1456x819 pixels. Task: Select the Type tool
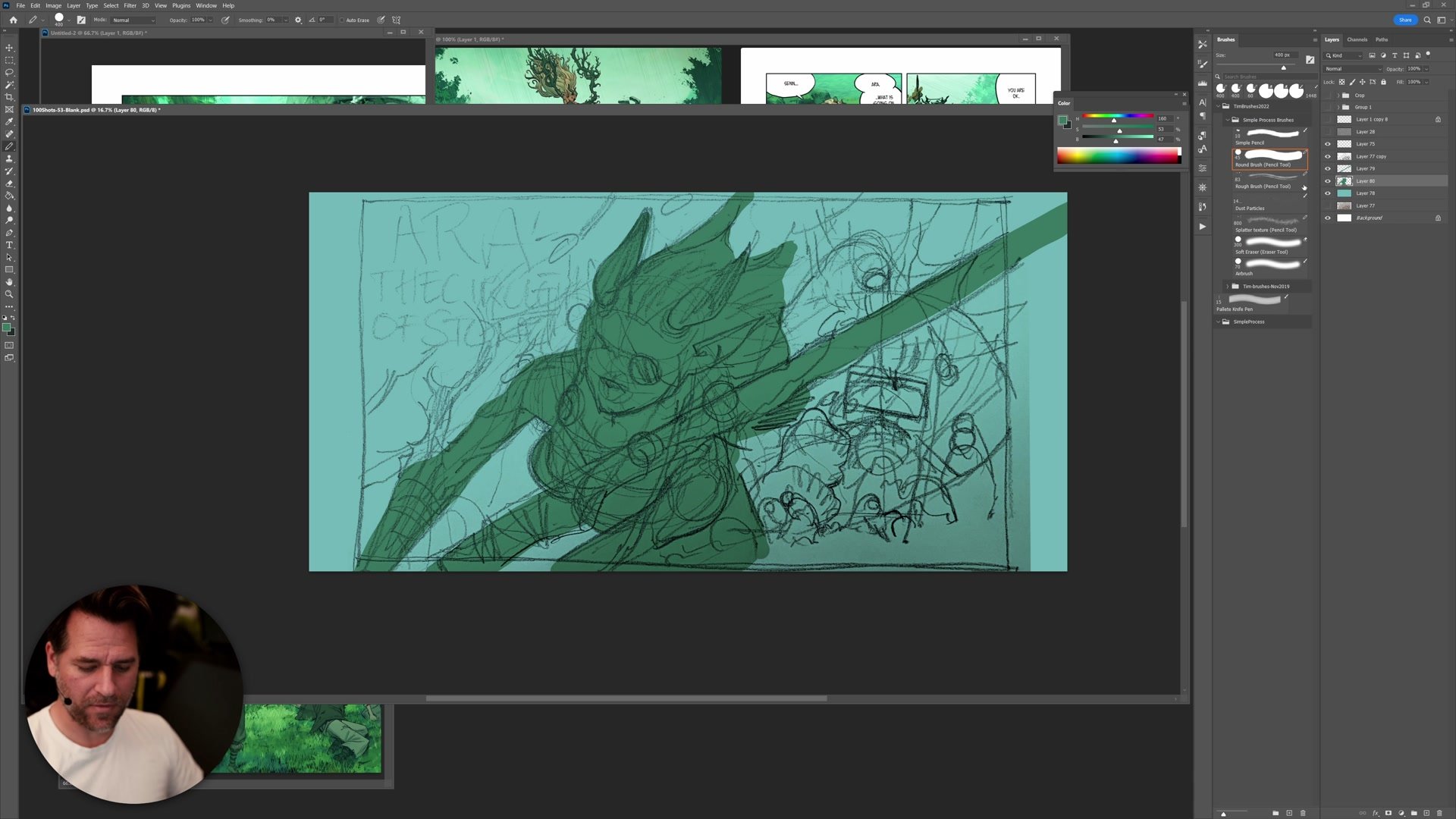(x=9, y=245)
